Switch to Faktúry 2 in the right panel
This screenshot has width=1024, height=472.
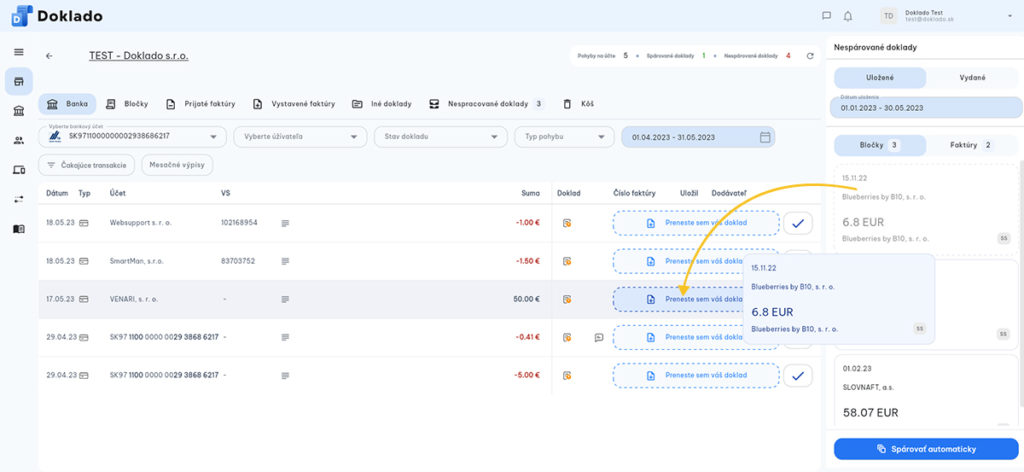(x=972, y=145)
